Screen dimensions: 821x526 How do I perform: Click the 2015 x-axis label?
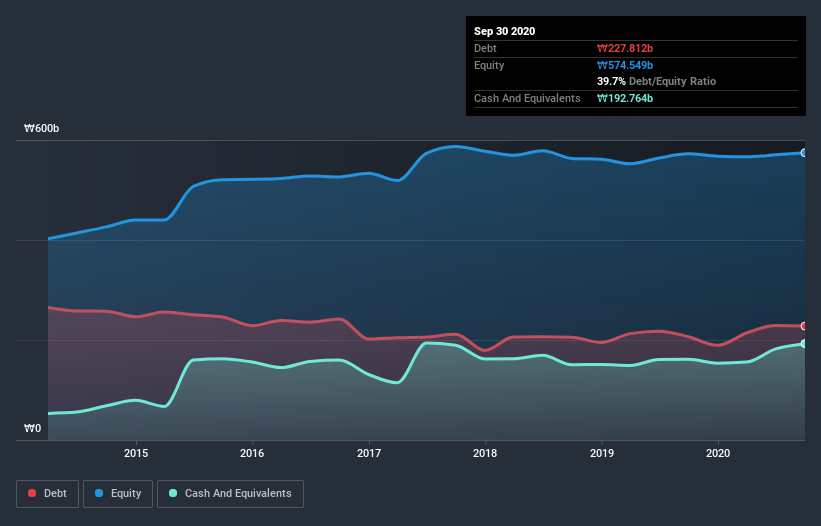[136, 453]
